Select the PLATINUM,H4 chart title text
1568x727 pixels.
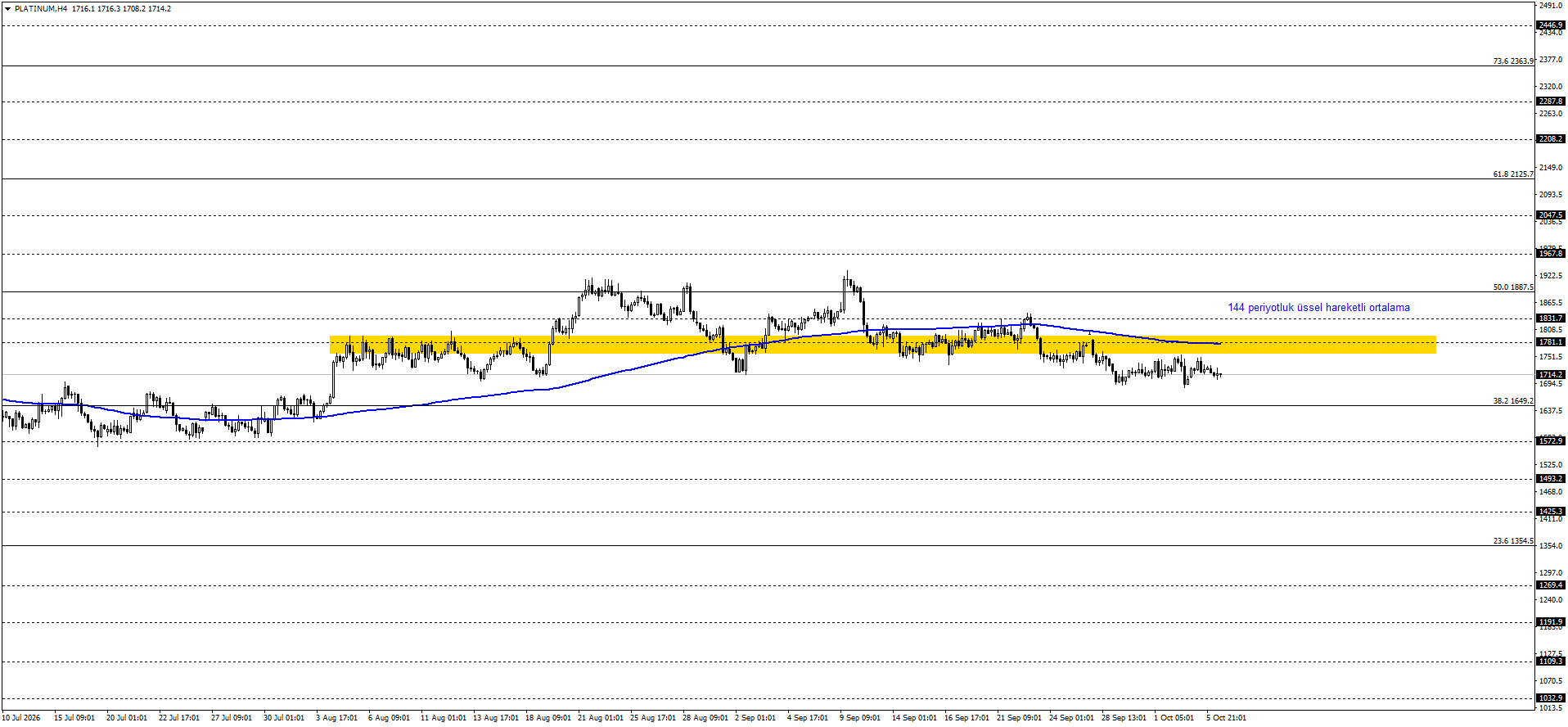click(41, 8)
